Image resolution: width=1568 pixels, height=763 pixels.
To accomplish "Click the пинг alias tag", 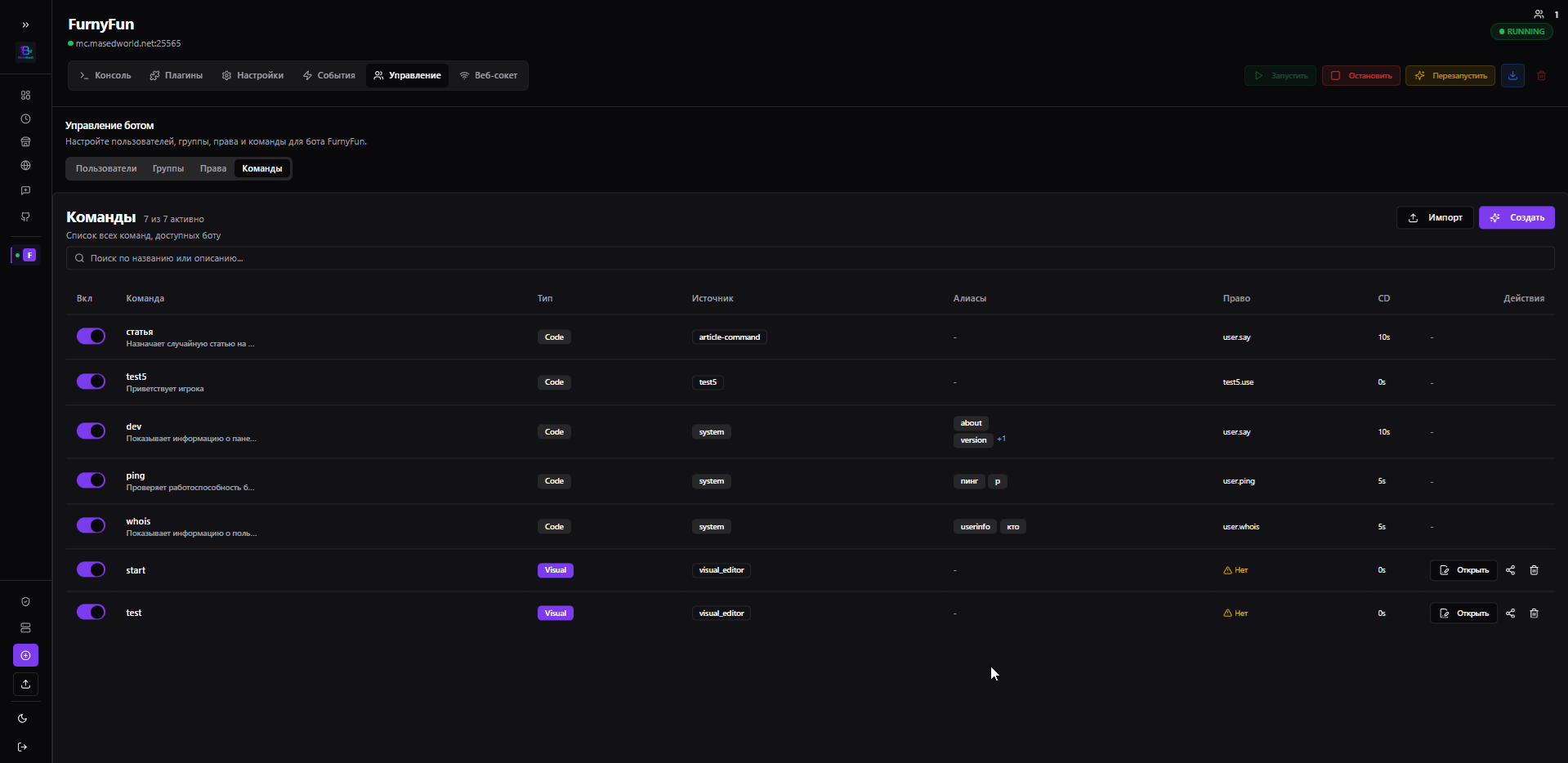I will [x=969, y=481].
